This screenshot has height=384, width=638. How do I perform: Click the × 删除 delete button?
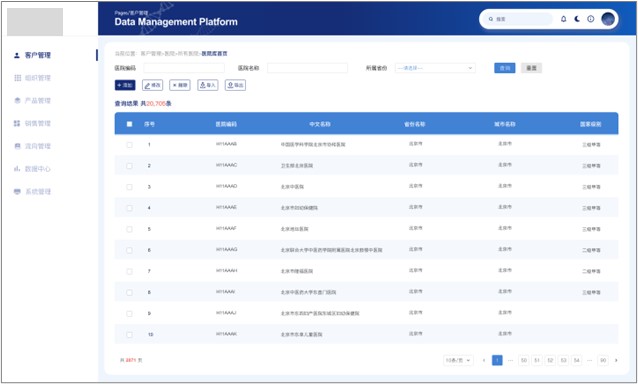point(180,85)
